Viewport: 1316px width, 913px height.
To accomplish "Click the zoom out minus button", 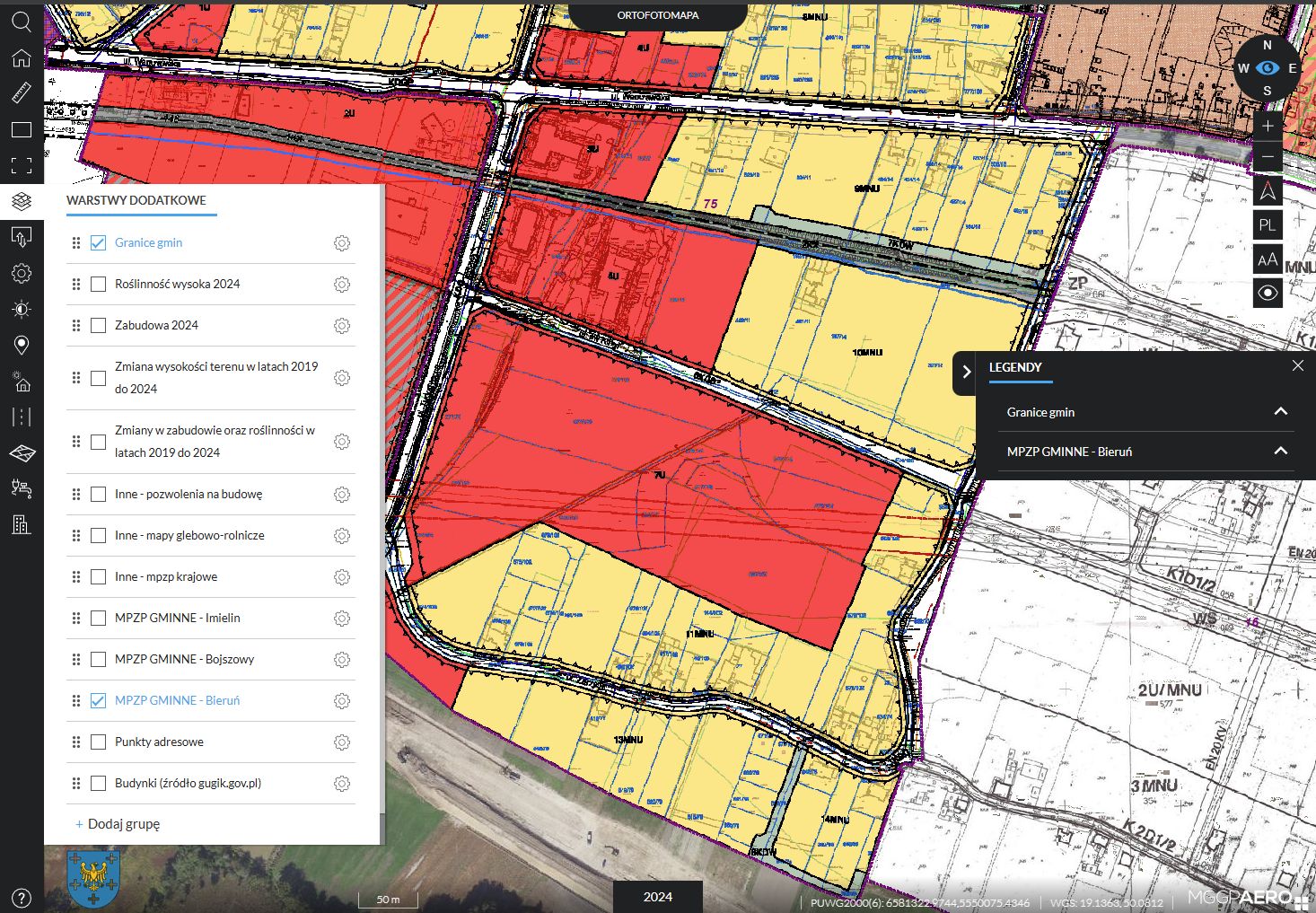I will [x=1268, y=158].
